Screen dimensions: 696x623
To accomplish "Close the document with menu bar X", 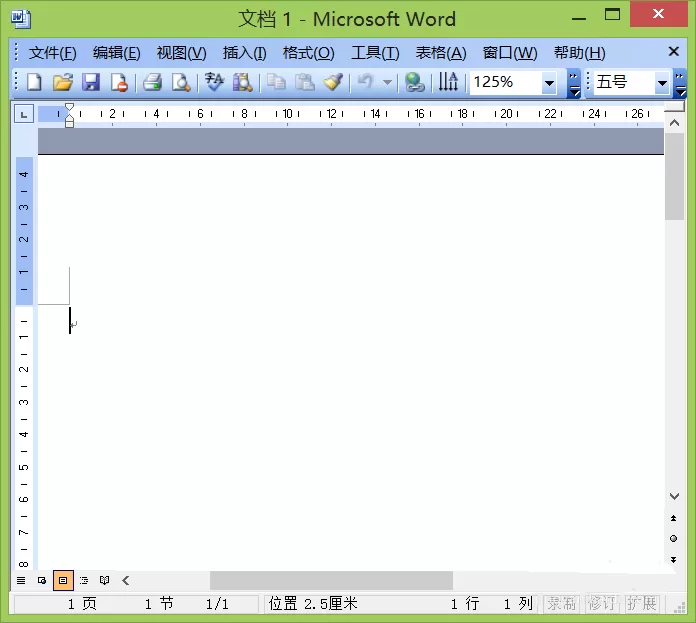I will 673,52.
